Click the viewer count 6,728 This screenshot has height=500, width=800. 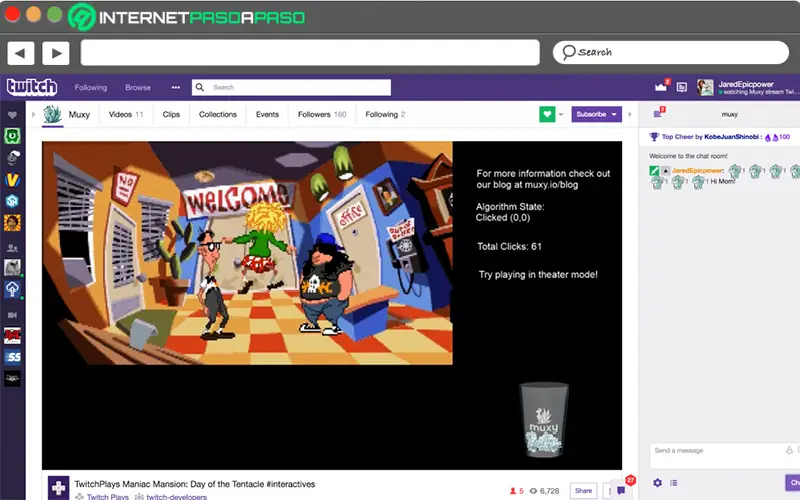(x=544, y=491)
